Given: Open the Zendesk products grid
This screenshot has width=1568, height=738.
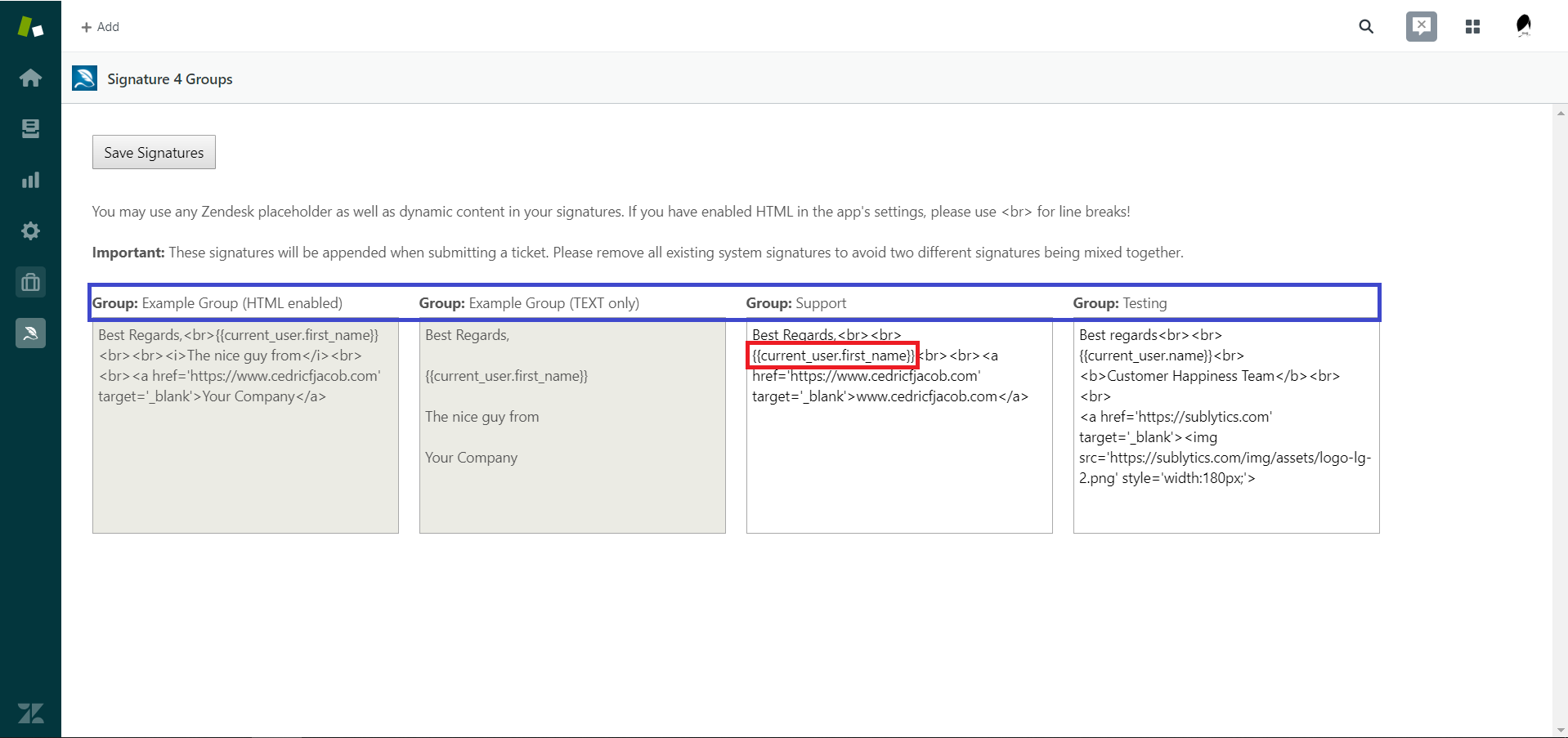Looking at the screenshot, I should pyautogui.click(x=1472, y=27).
